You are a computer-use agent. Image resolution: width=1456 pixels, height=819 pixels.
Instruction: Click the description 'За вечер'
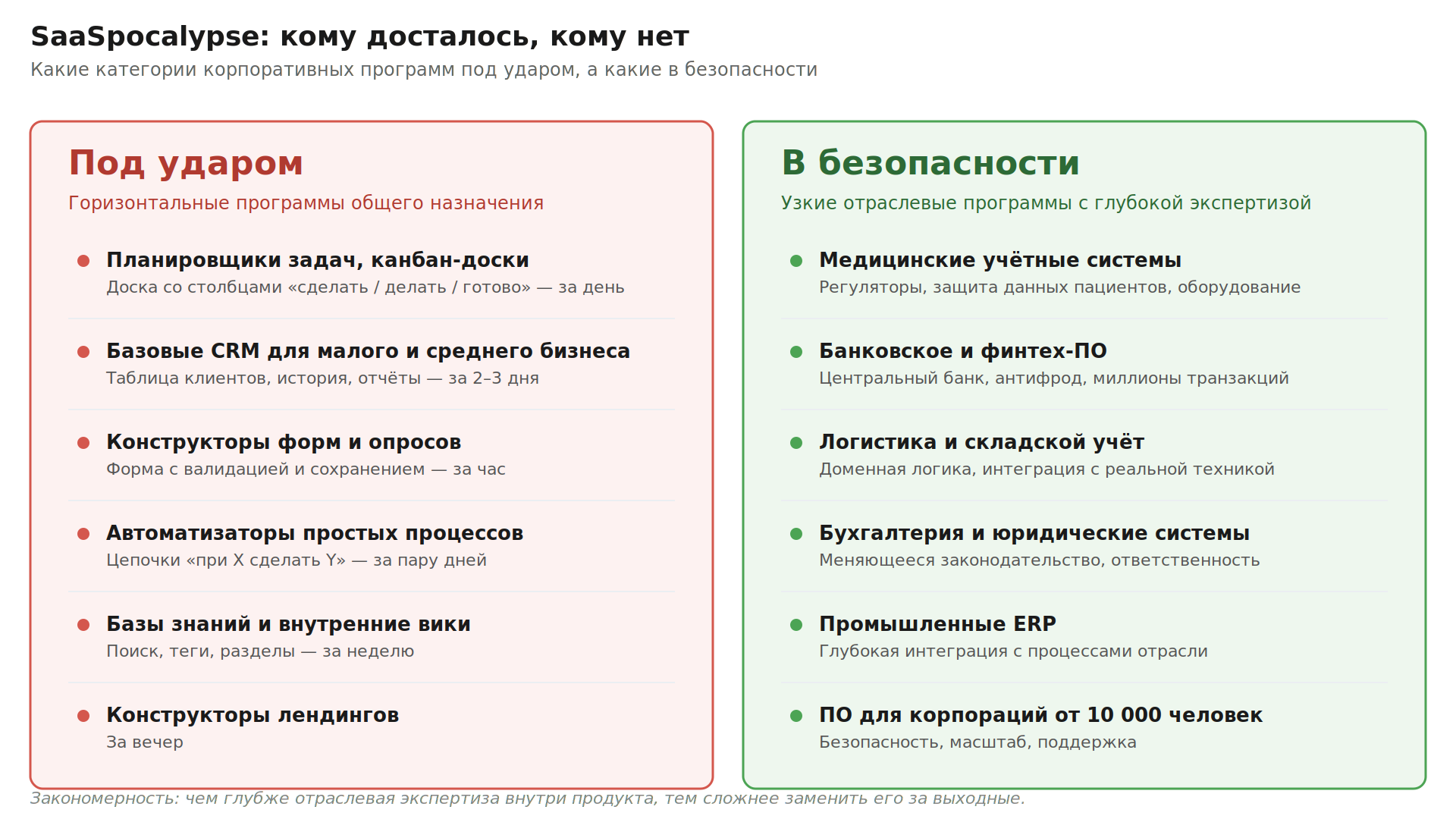click(x=145, y=742)
